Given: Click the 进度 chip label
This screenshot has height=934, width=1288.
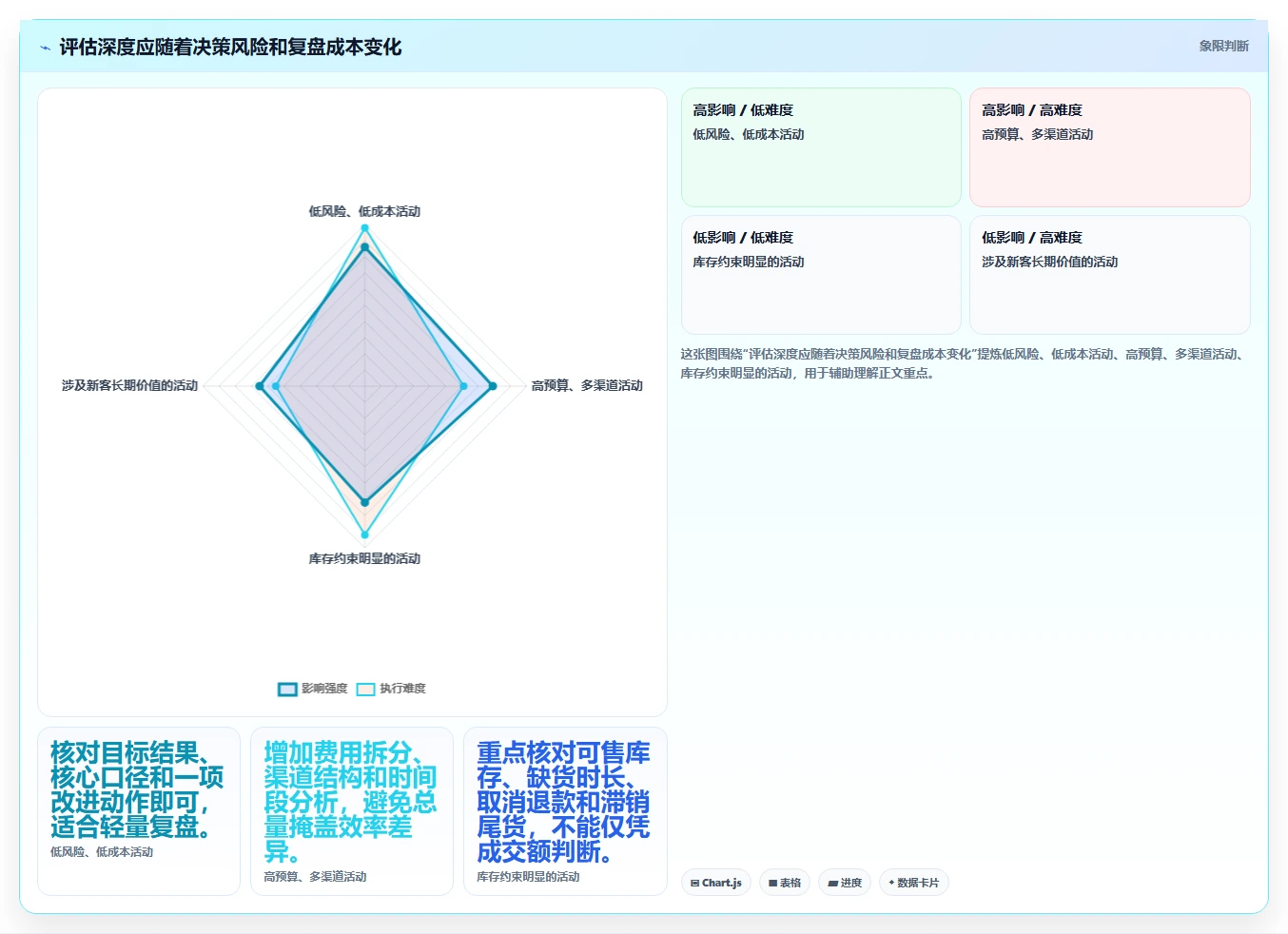Looking at the screenshot, I should tap(851, 884).
